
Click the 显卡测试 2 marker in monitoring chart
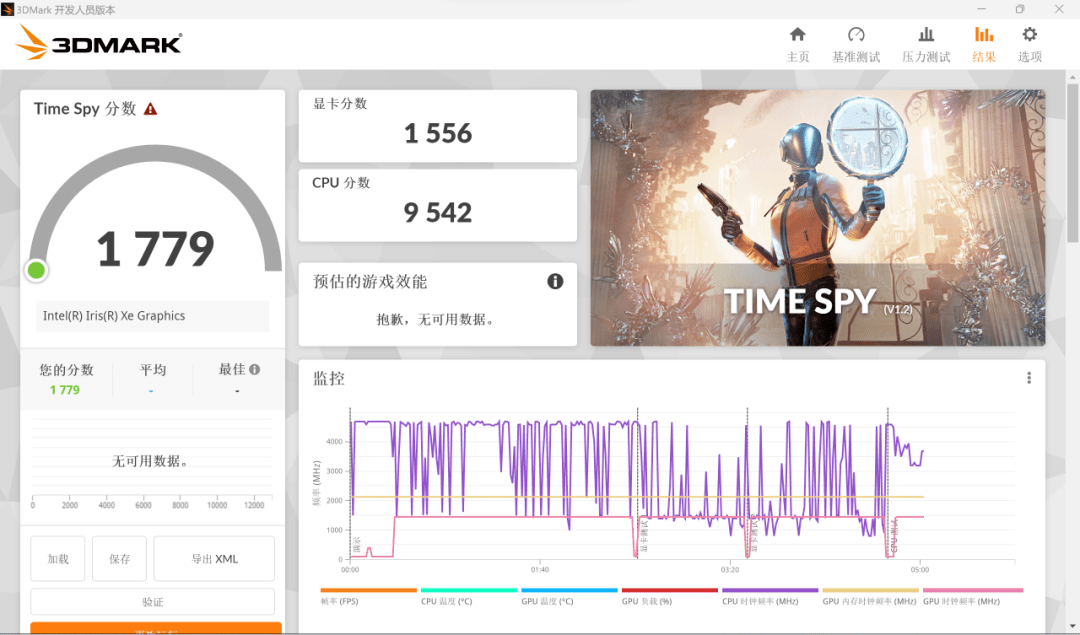click(754, 534)
